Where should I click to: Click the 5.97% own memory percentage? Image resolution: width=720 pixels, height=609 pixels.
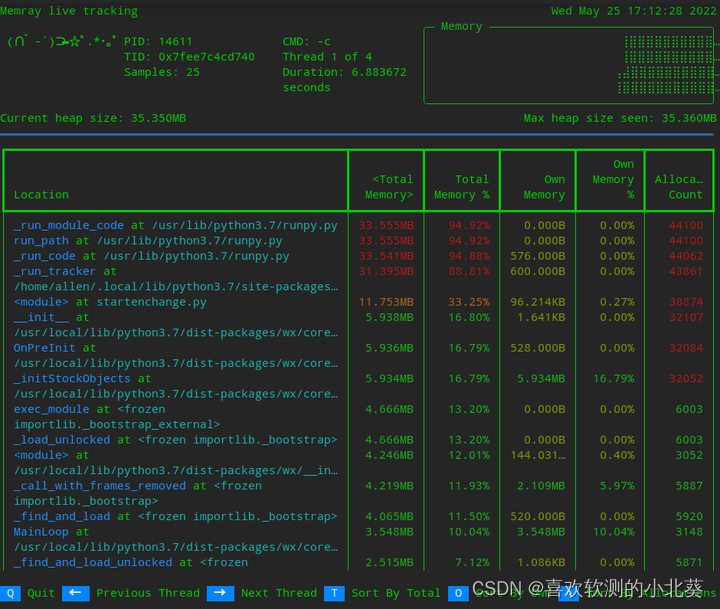click(617, 486)
